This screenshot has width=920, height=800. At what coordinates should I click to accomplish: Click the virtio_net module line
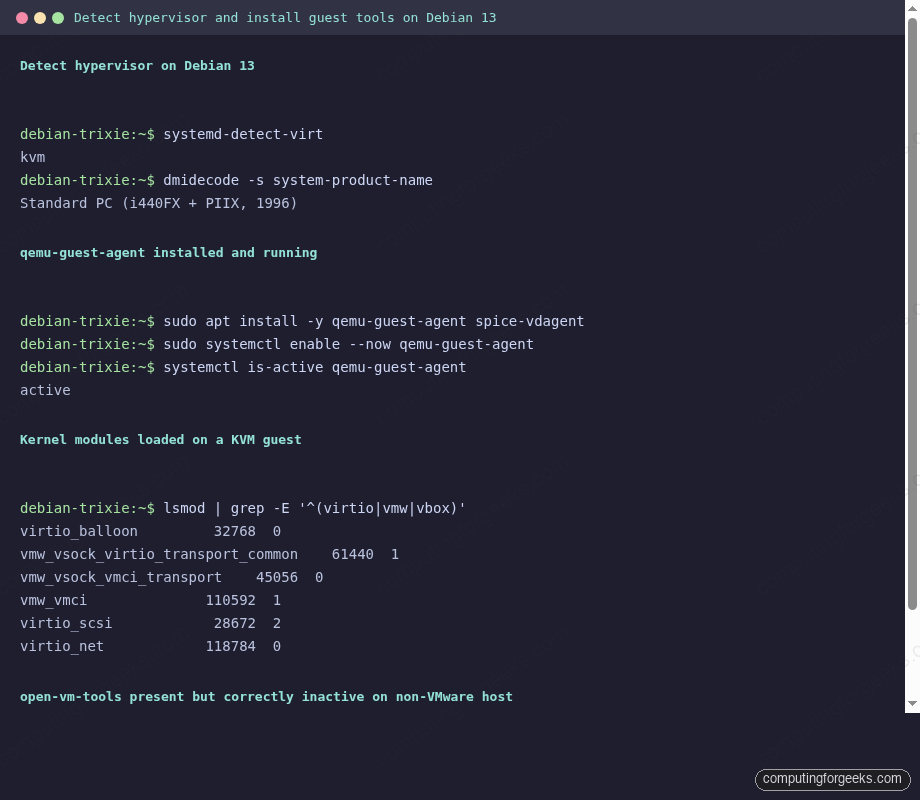150,646
